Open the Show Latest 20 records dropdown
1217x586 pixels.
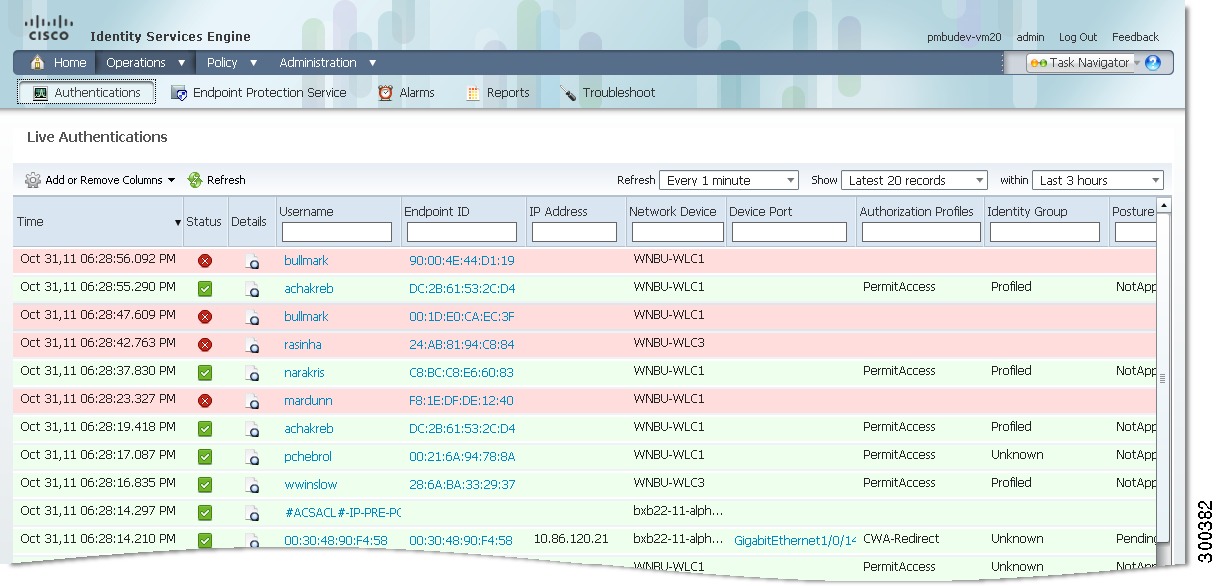click(914, 180)
